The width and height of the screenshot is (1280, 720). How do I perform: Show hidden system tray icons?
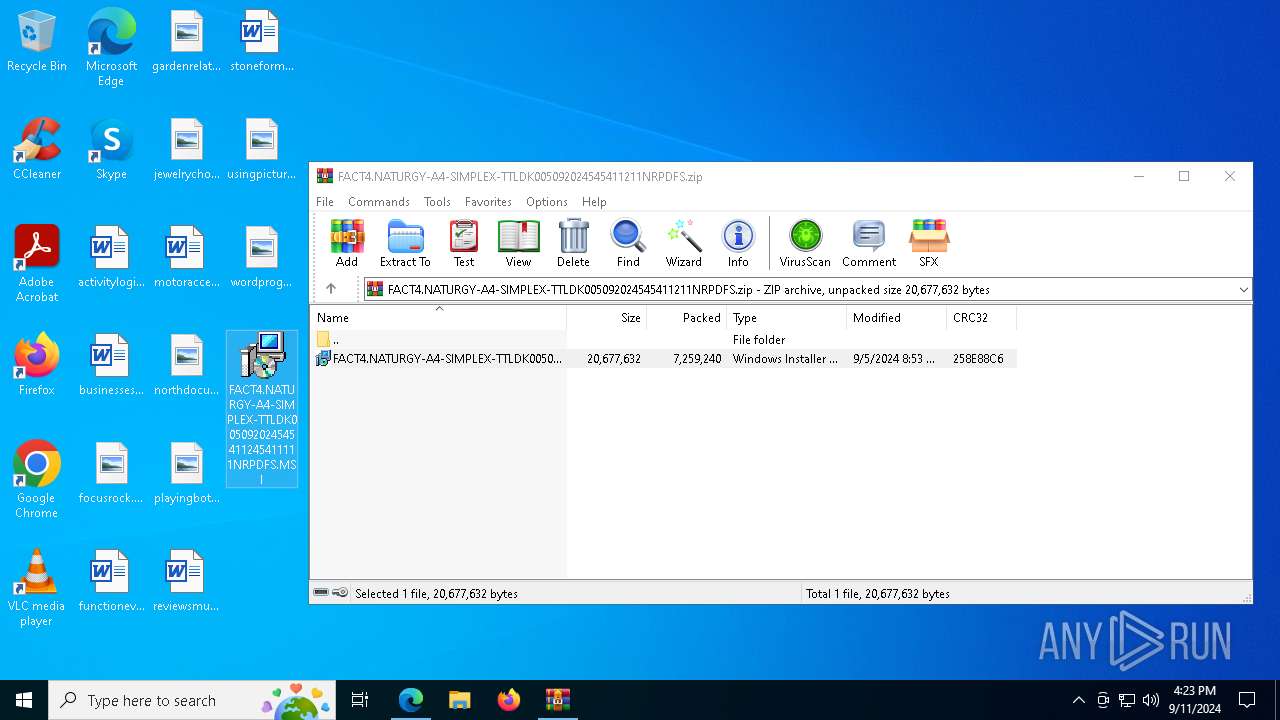coord(1078,700)
